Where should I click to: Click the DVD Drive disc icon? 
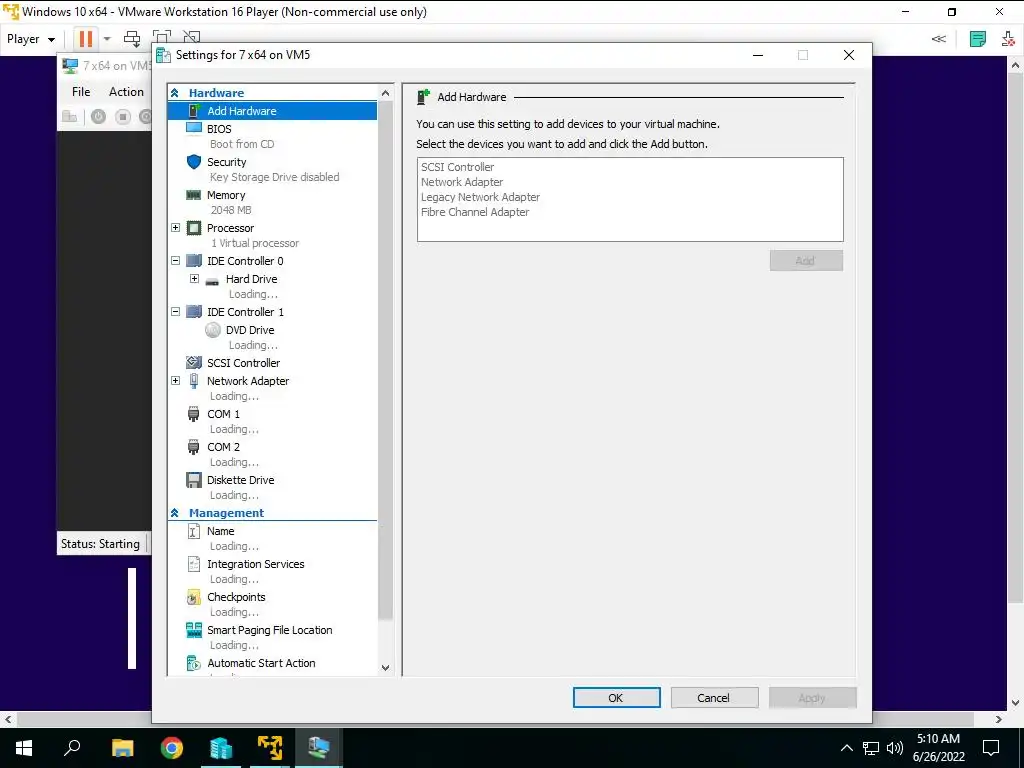213,330
